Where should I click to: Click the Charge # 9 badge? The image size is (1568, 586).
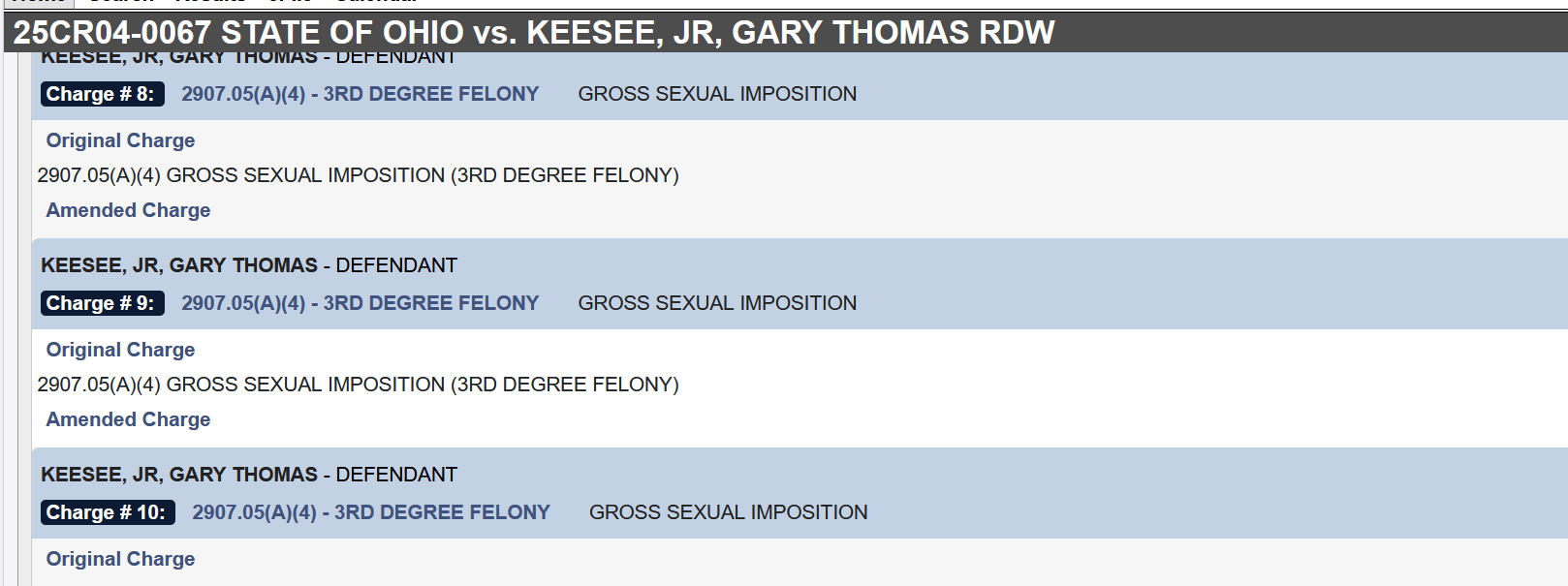103,303
